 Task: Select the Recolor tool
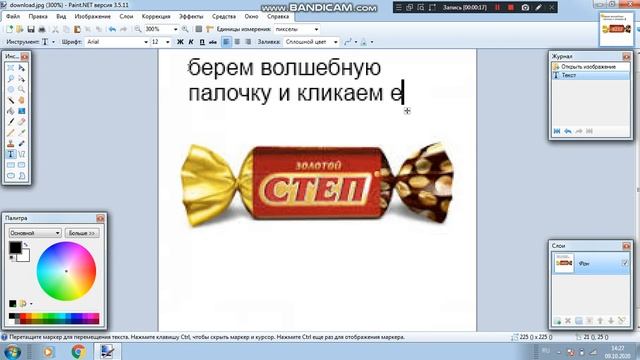pyautogui.click(x=21, y=143)
